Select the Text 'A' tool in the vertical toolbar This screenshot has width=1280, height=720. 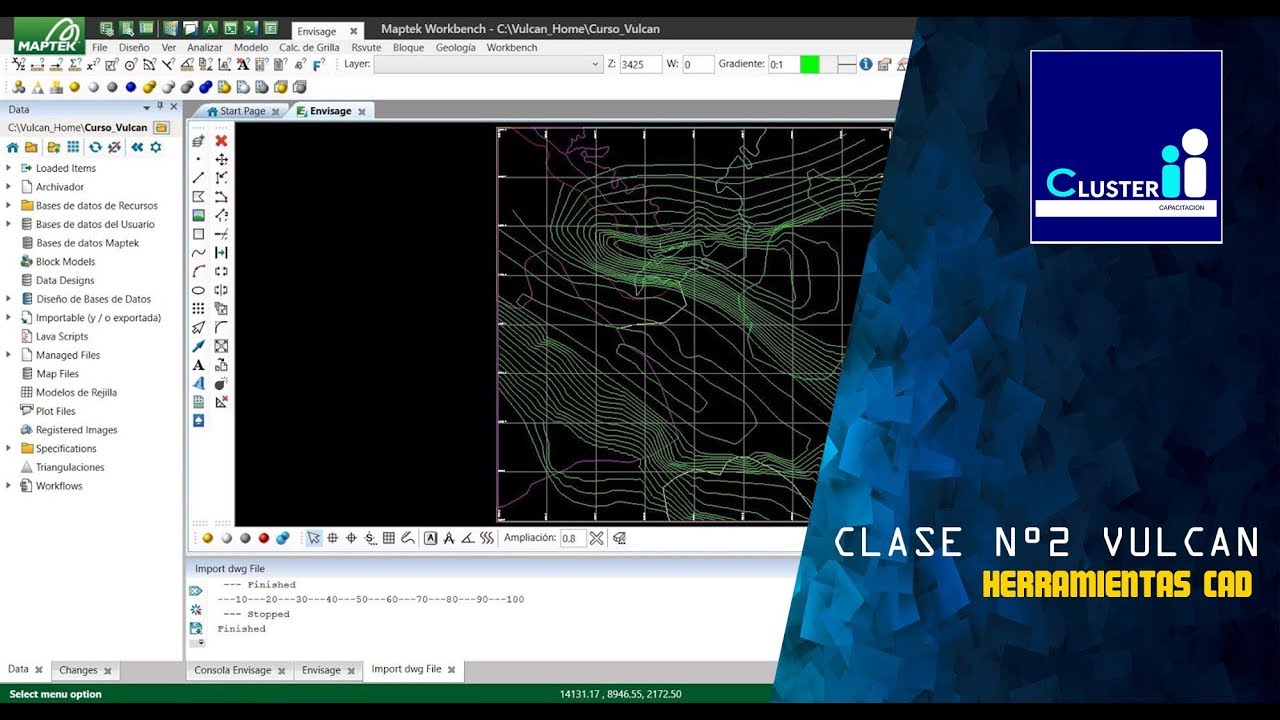click(198, 365)
